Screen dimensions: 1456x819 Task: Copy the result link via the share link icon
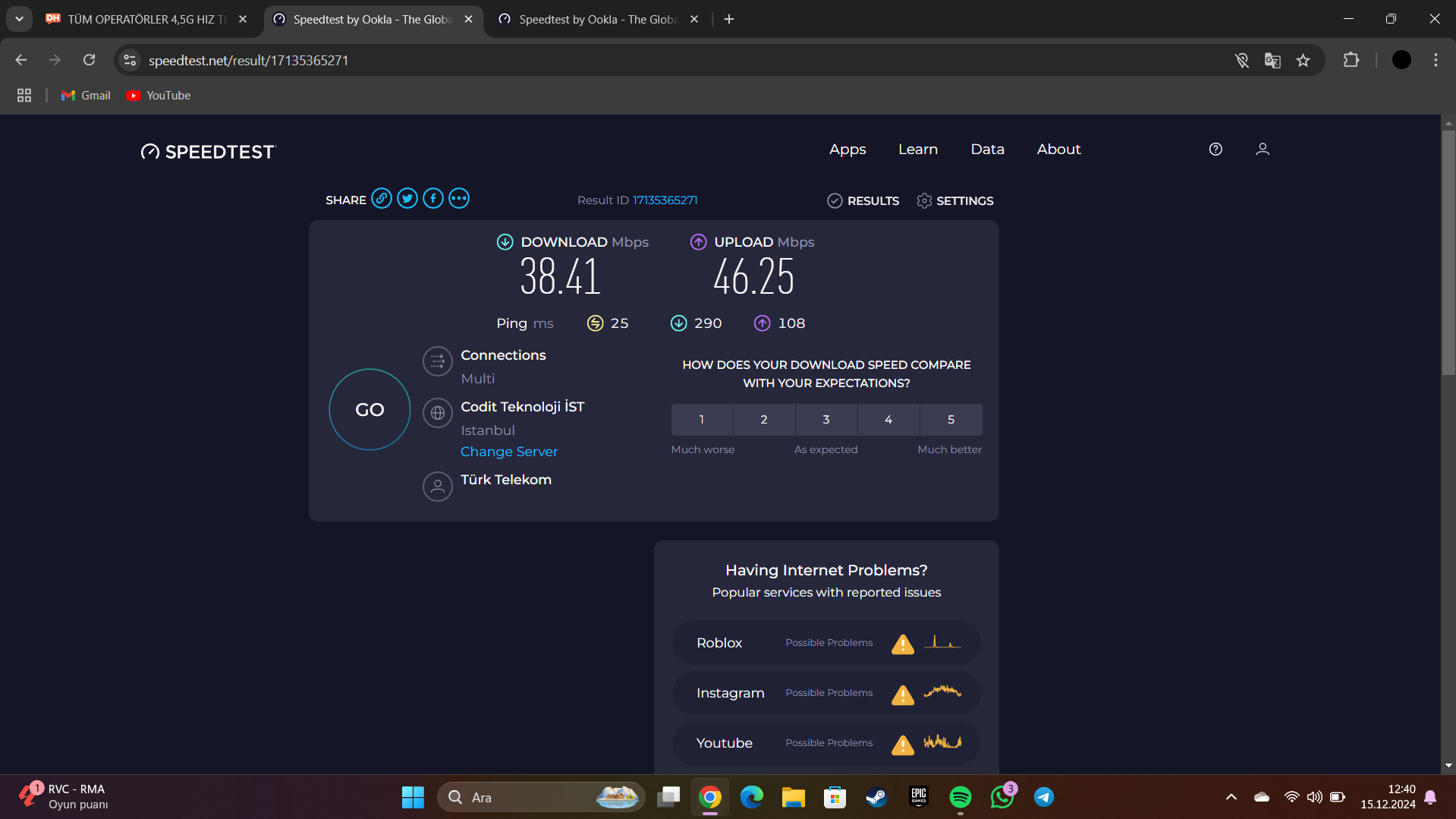click(x=382, y=200)
